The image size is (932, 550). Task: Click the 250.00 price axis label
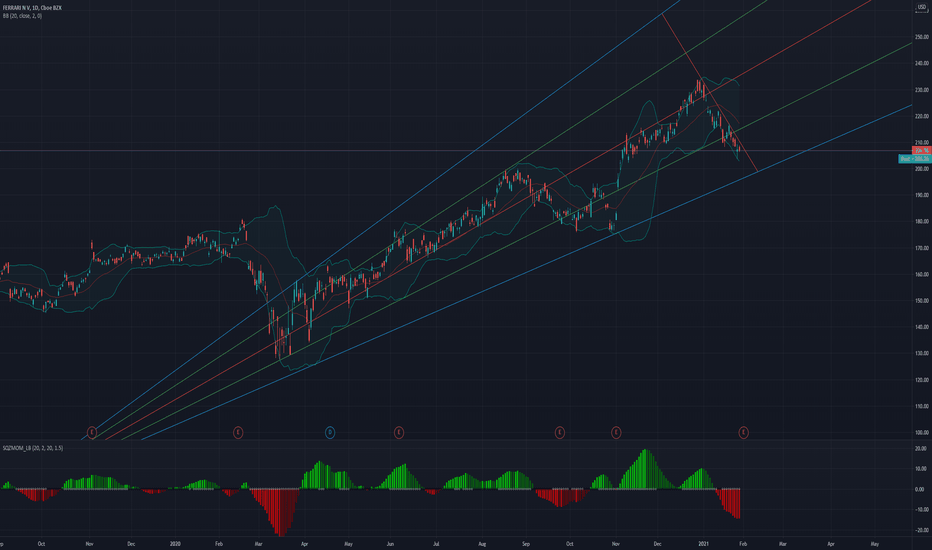pos(921,37)
